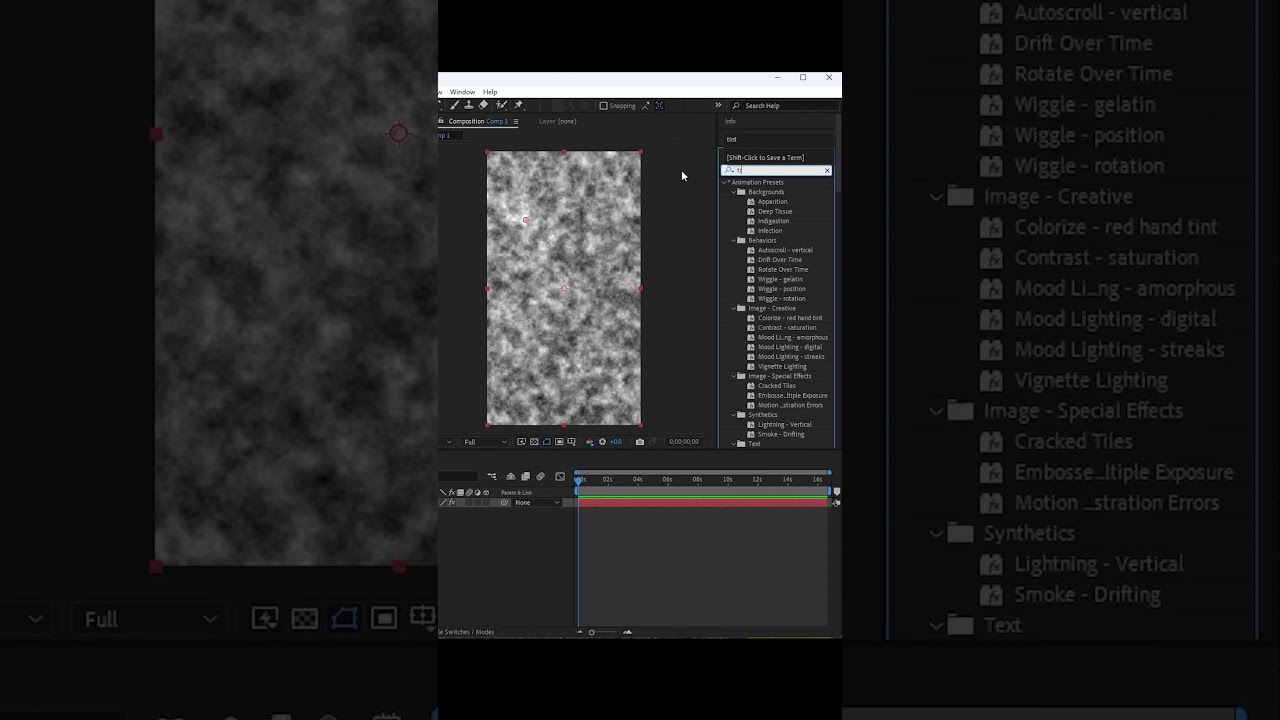The height and width of the screenshot is (720, 1280).
Task: Open the Full resolution dropdown
Action: 485,442
